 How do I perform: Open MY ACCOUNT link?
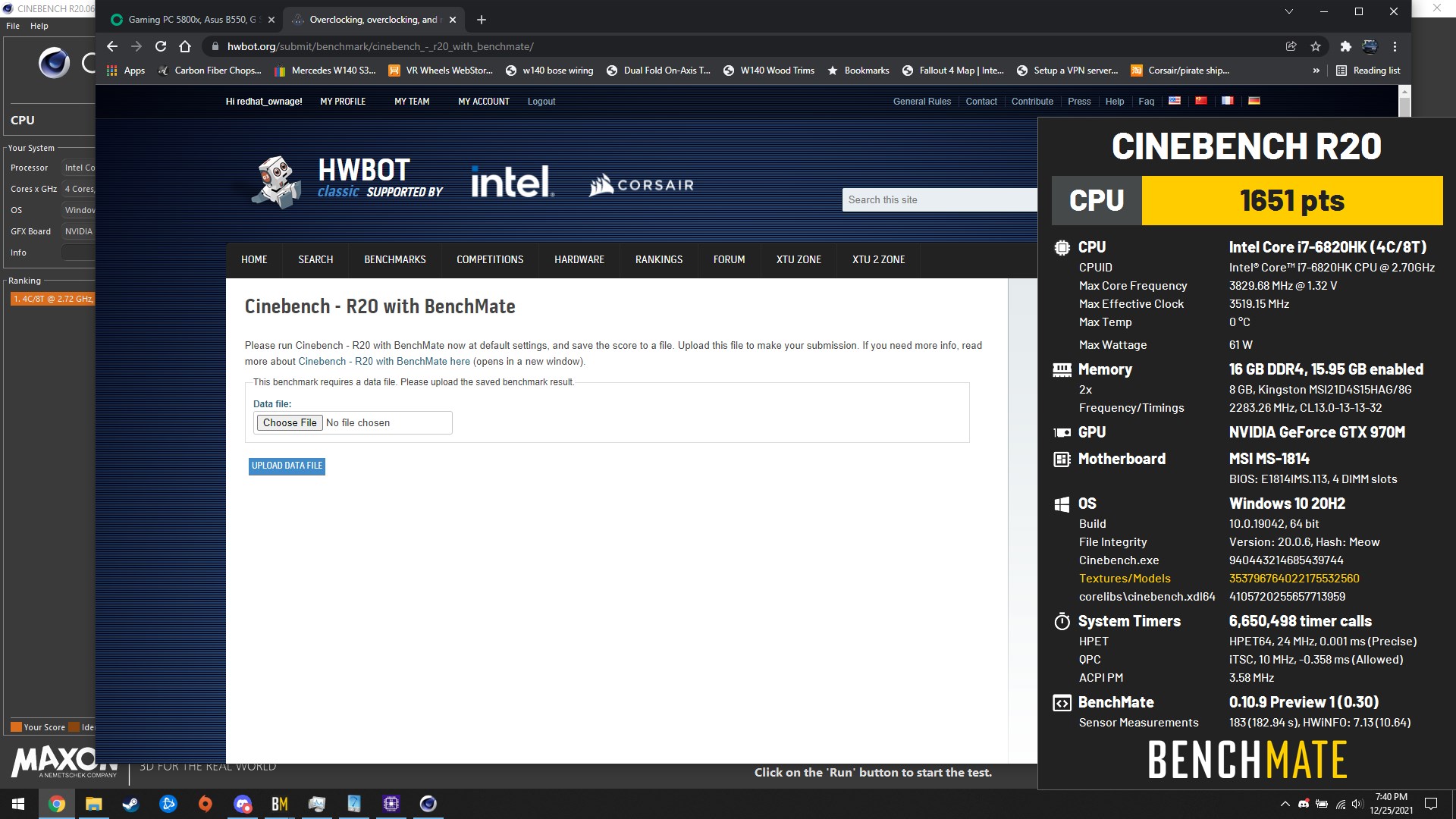[x=484, y=102]
